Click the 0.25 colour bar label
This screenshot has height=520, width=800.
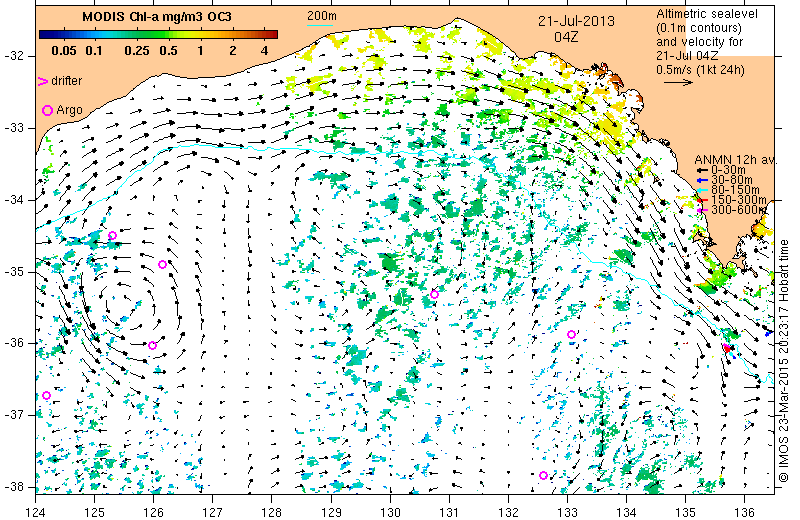point(137,51)
